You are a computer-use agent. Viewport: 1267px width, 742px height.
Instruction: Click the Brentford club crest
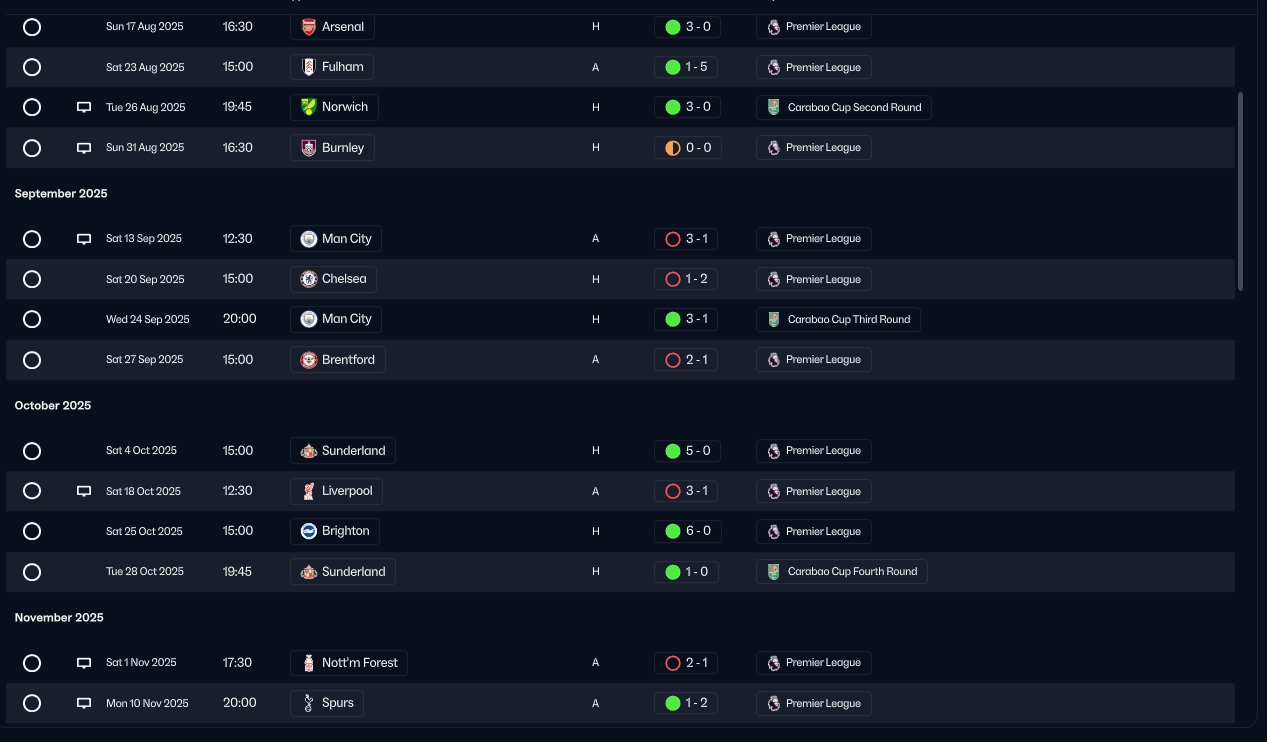(x=309, y=359)
